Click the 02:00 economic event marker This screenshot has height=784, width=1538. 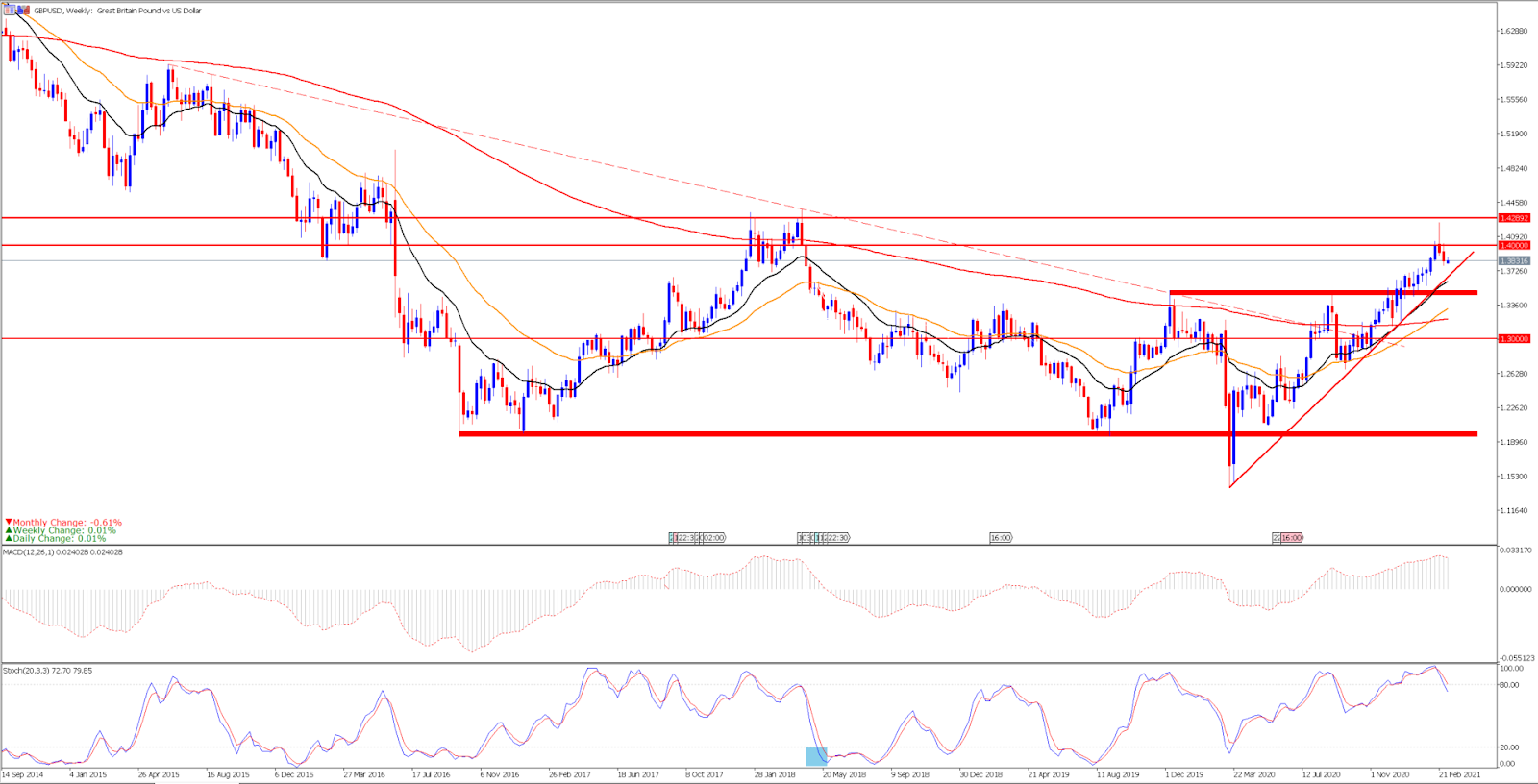712,538
